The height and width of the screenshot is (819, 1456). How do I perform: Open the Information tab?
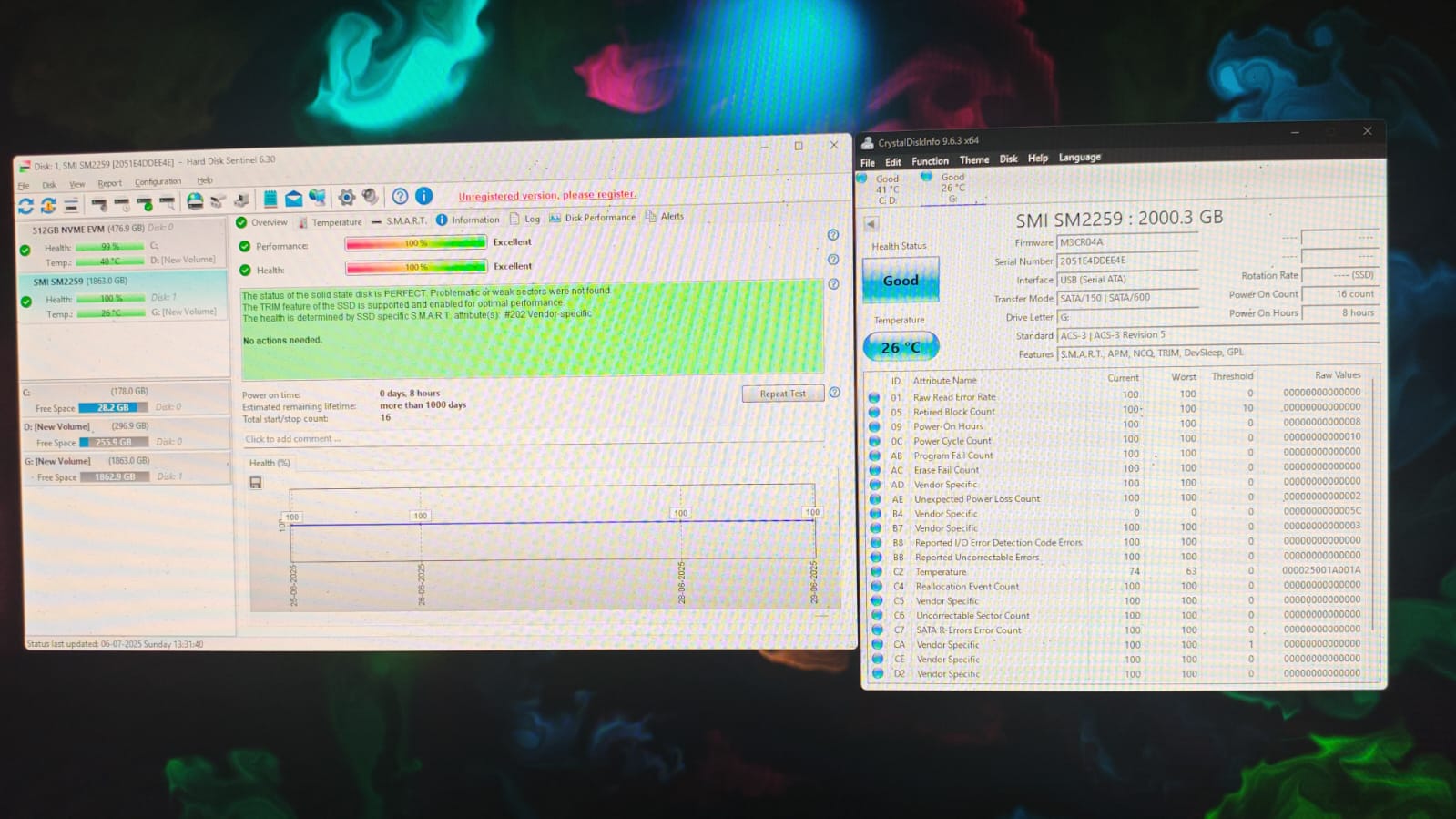point(468,220)
